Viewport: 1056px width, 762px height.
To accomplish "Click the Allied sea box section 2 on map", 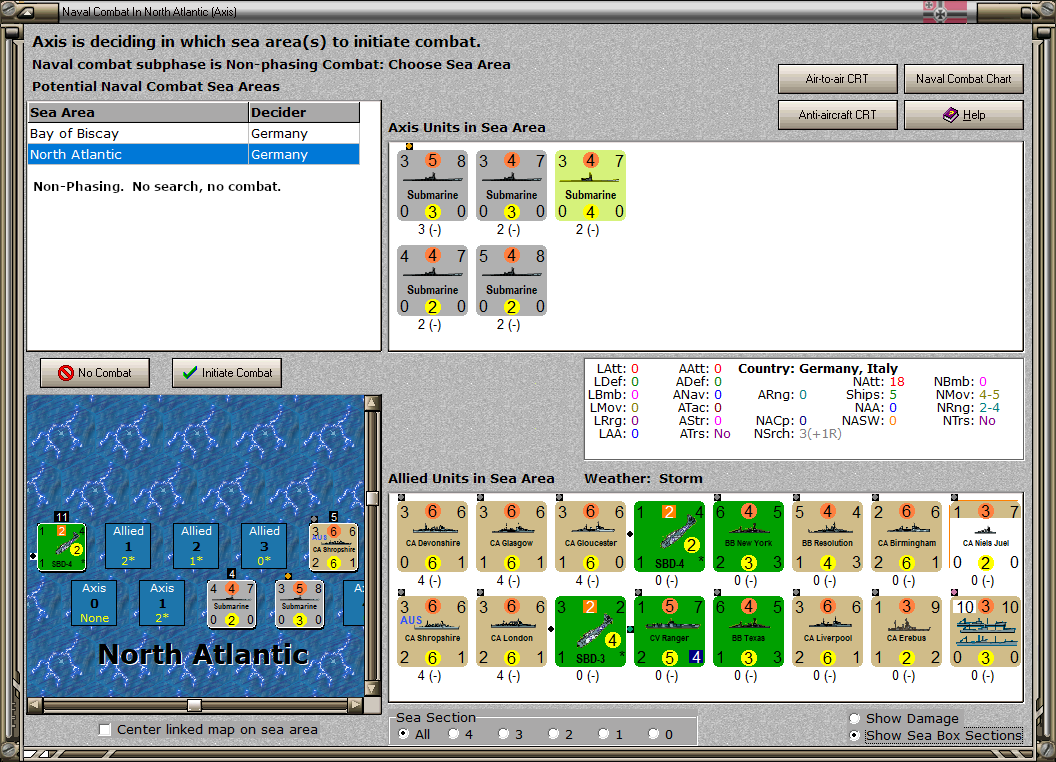I will pos(196,546).
